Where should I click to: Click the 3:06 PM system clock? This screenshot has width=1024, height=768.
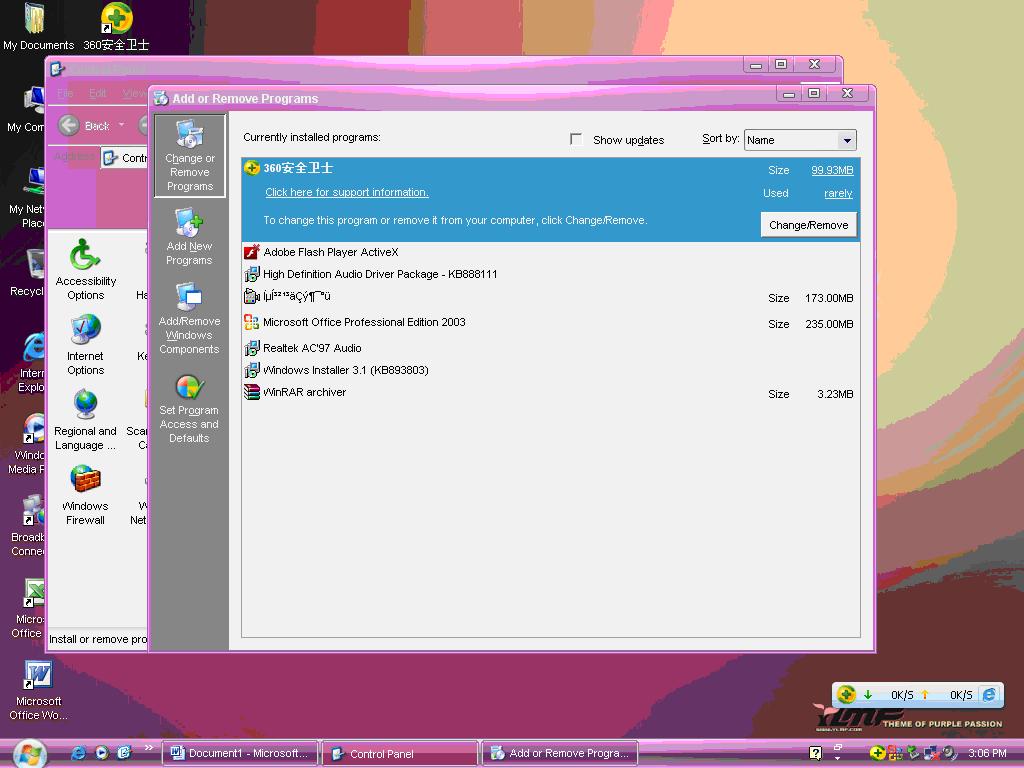pos(987,753)
